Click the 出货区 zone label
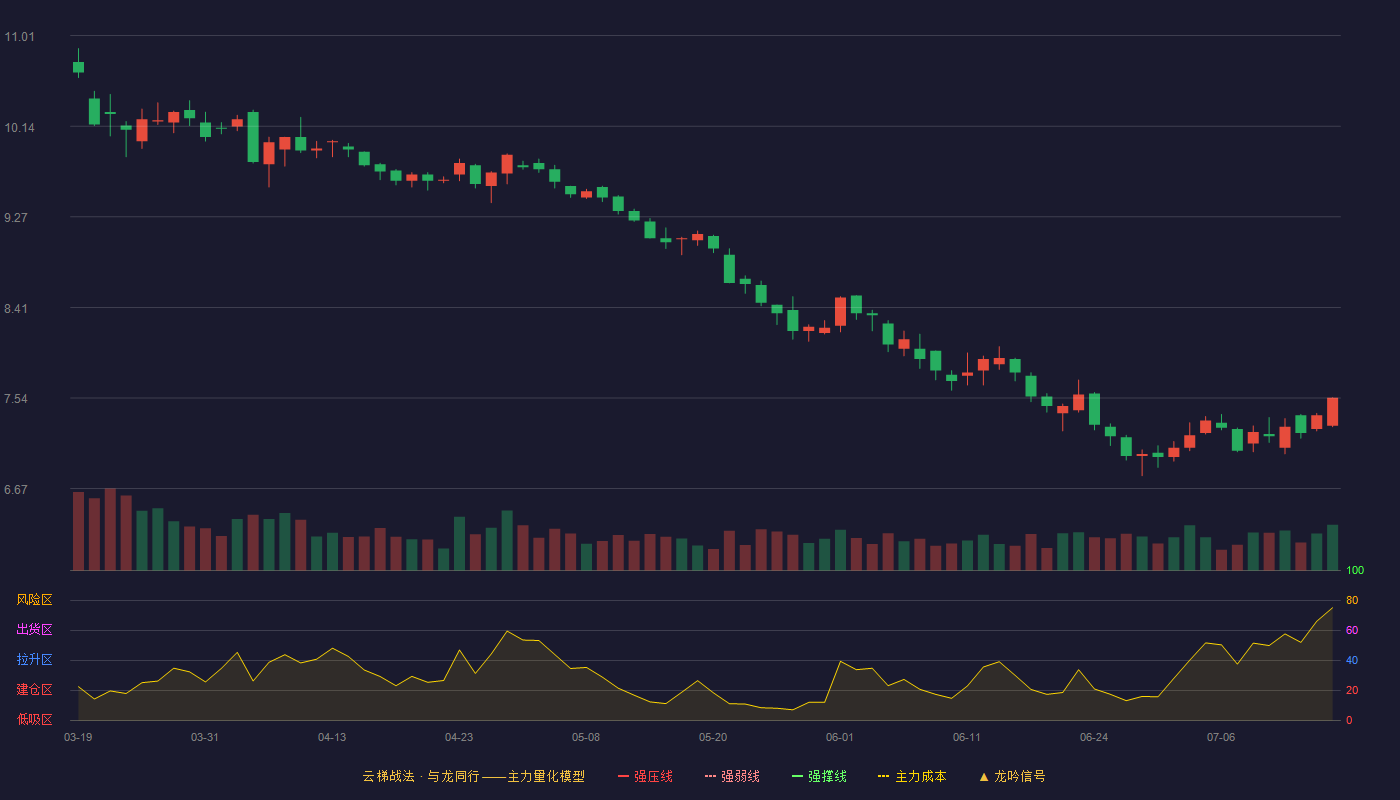1400x800 pixels. [34, 630]
